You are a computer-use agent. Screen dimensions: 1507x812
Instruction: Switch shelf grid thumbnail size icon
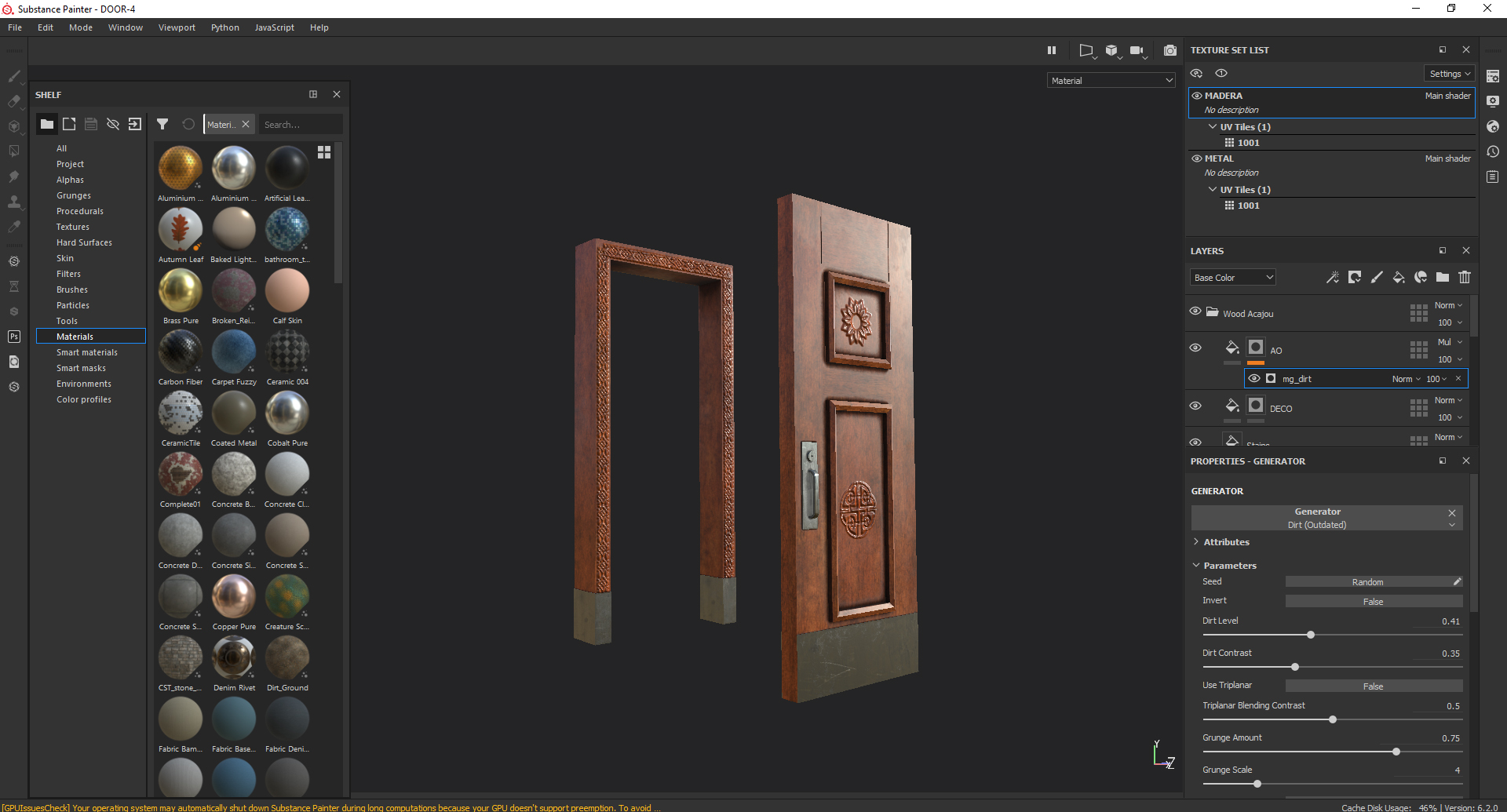(324, 151)
